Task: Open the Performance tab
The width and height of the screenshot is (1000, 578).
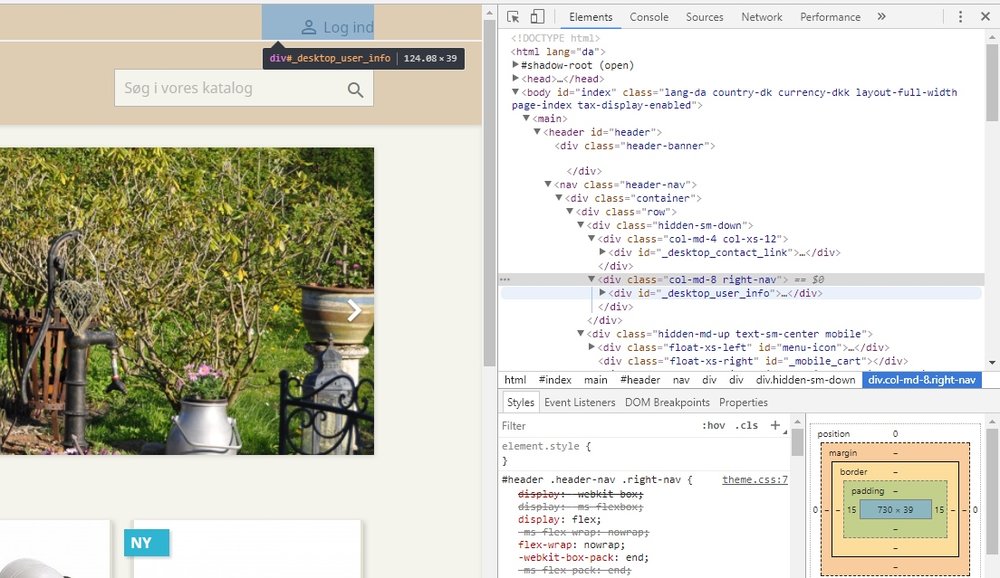Action: click(830, 17)
